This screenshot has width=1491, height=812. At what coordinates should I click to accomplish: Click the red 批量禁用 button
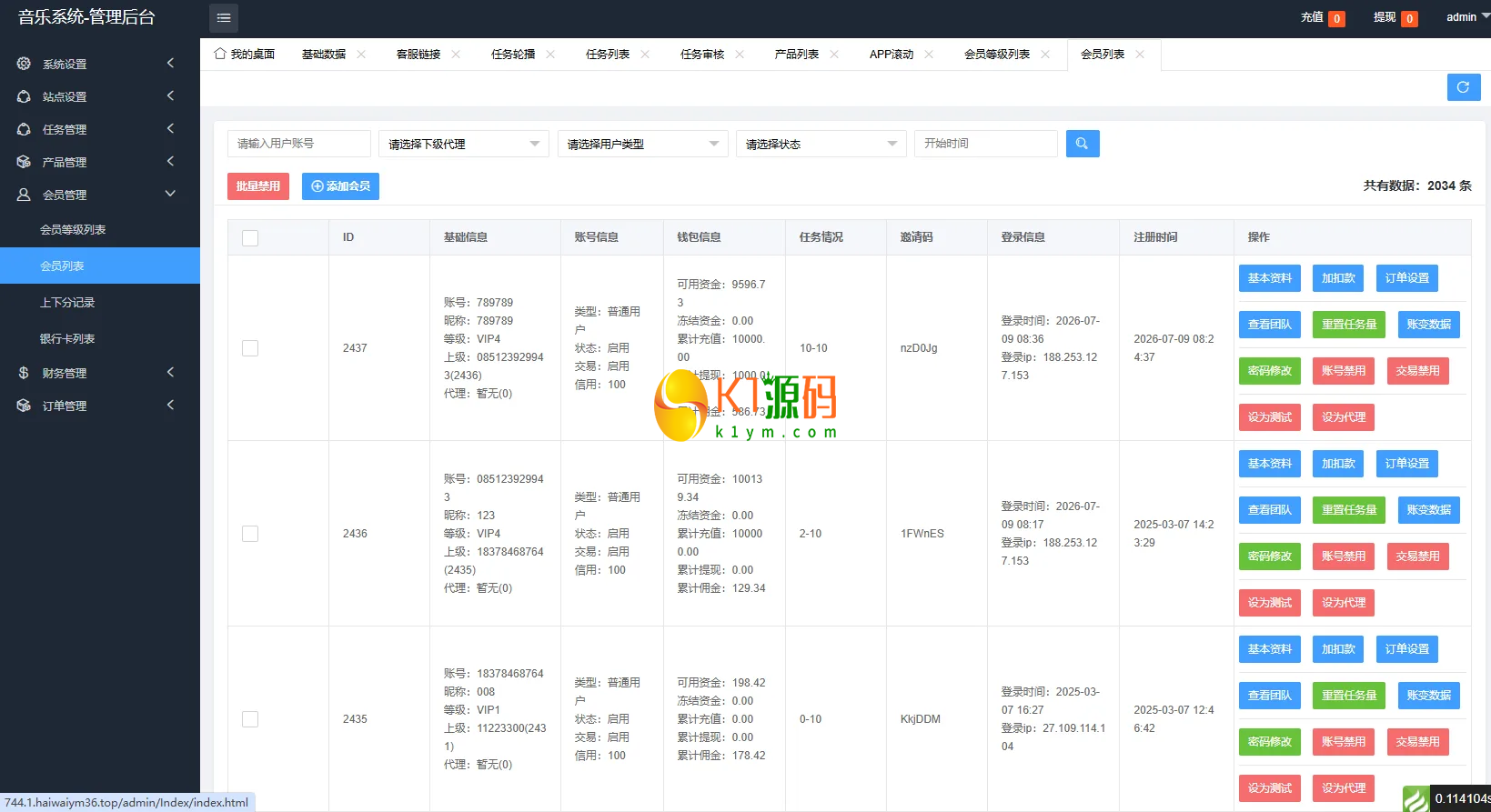click(258, 186)
